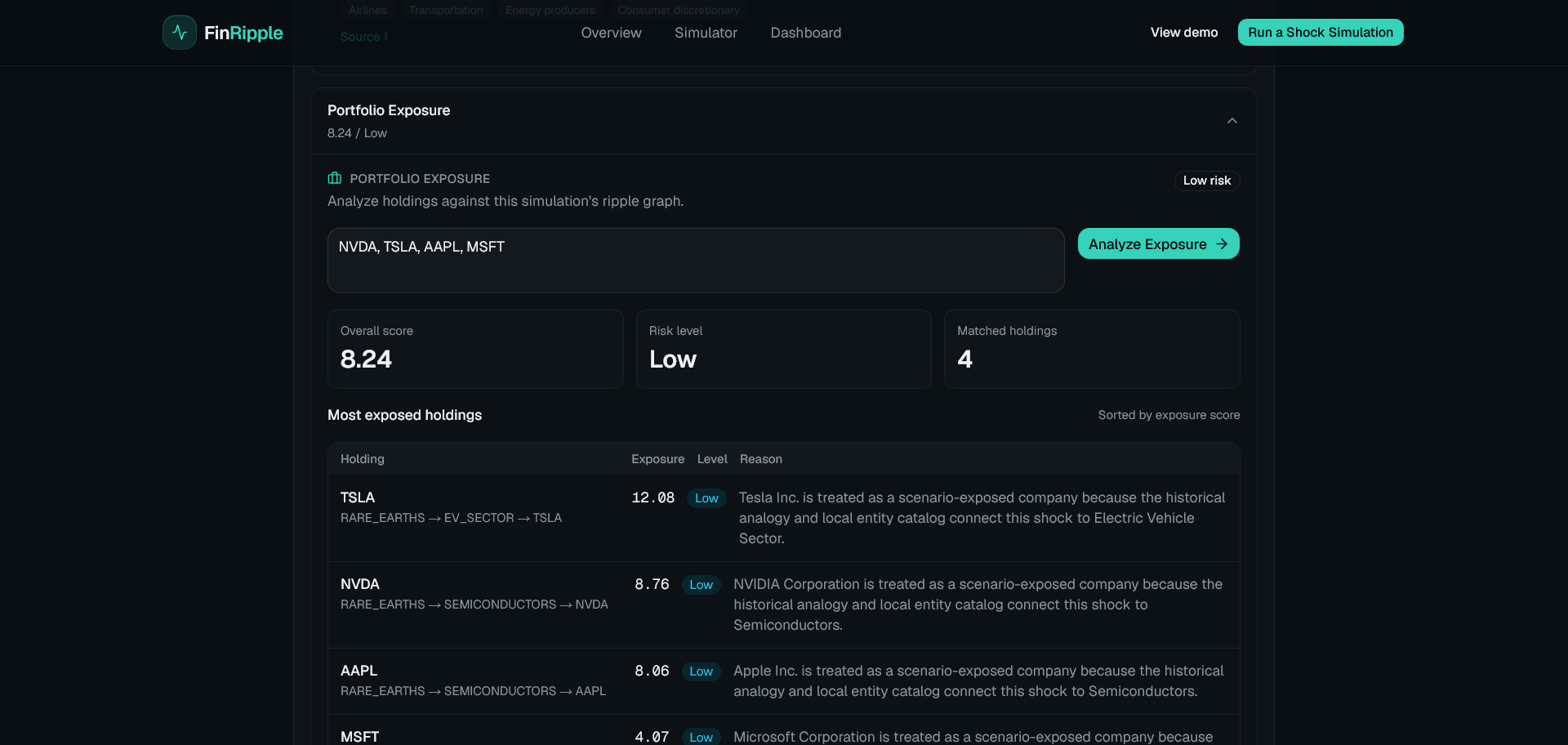Screen dimensions: 1568x745
Task: Click the Exposure column header
Action: tap(658, 459)
